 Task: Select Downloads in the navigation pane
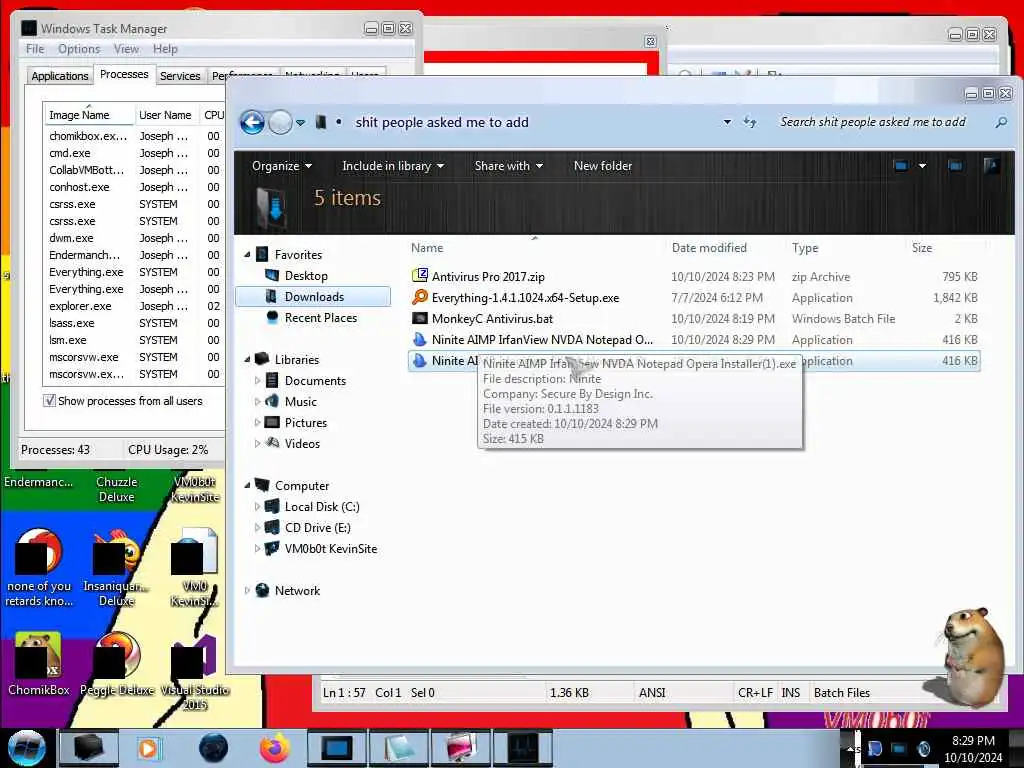point(314,297)
